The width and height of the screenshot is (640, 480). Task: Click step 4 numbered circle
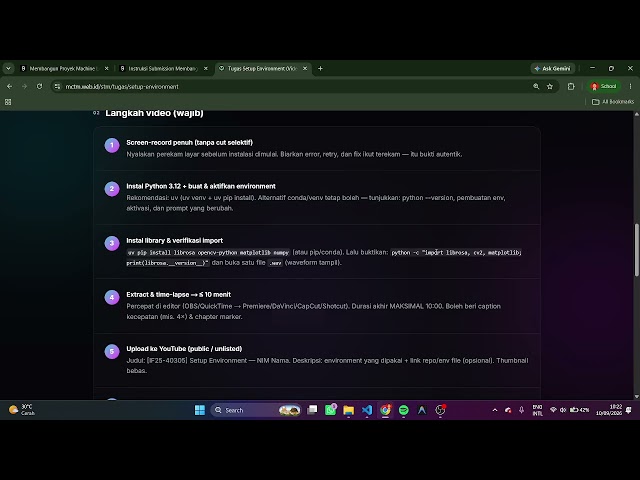point(112,298)
